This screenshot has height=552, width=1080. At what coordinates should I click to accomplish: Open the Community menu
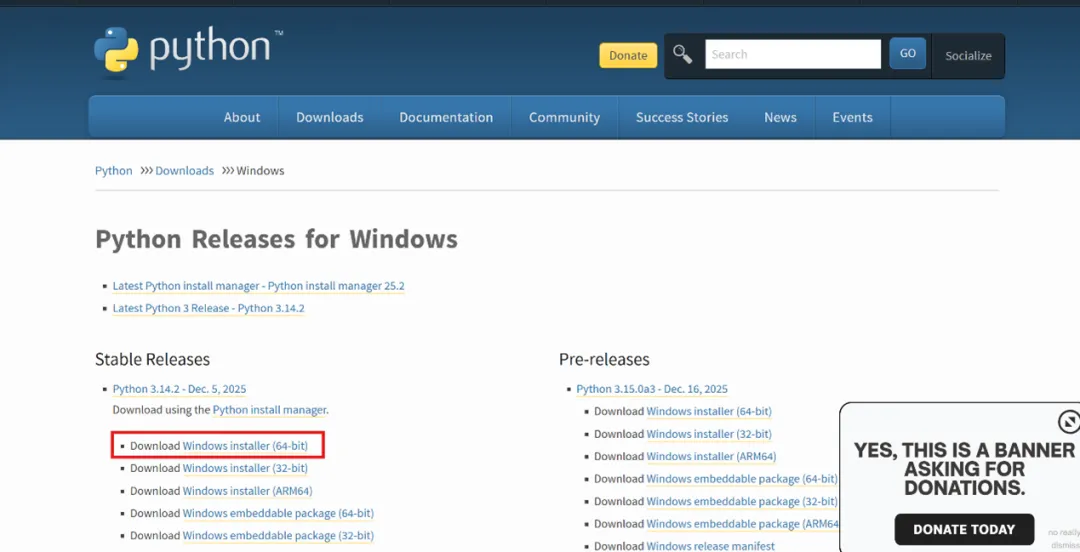click(564, 117)
